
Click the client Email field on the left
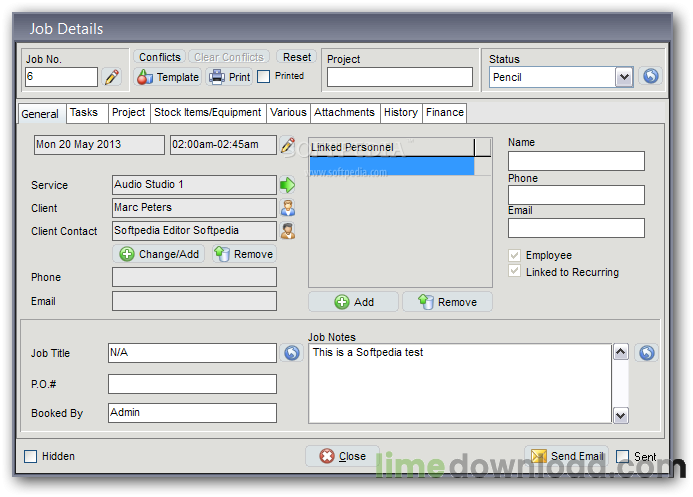click(x=194, y=301)
